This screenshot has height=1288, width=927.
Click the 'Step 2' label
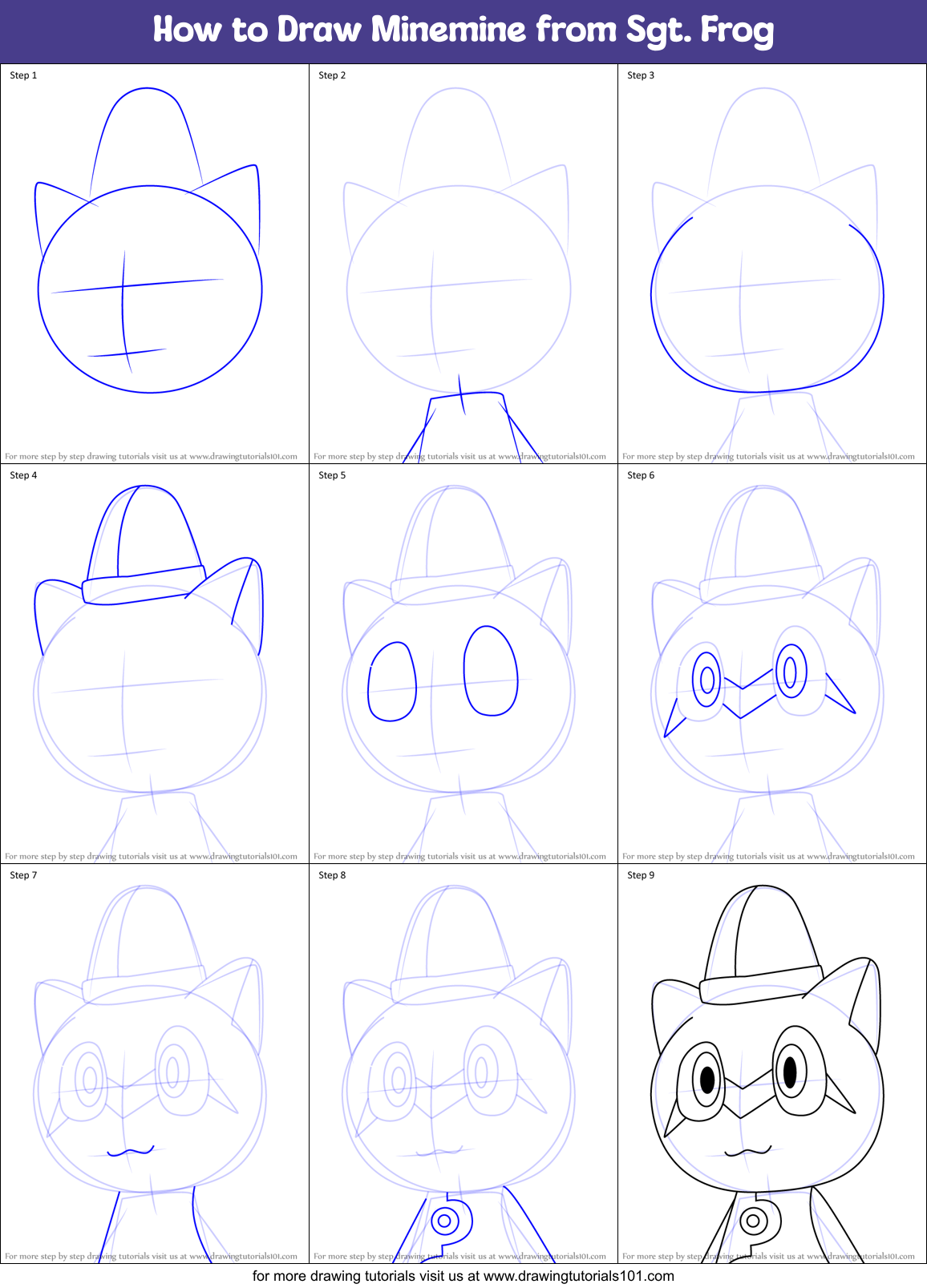point(332,75)
